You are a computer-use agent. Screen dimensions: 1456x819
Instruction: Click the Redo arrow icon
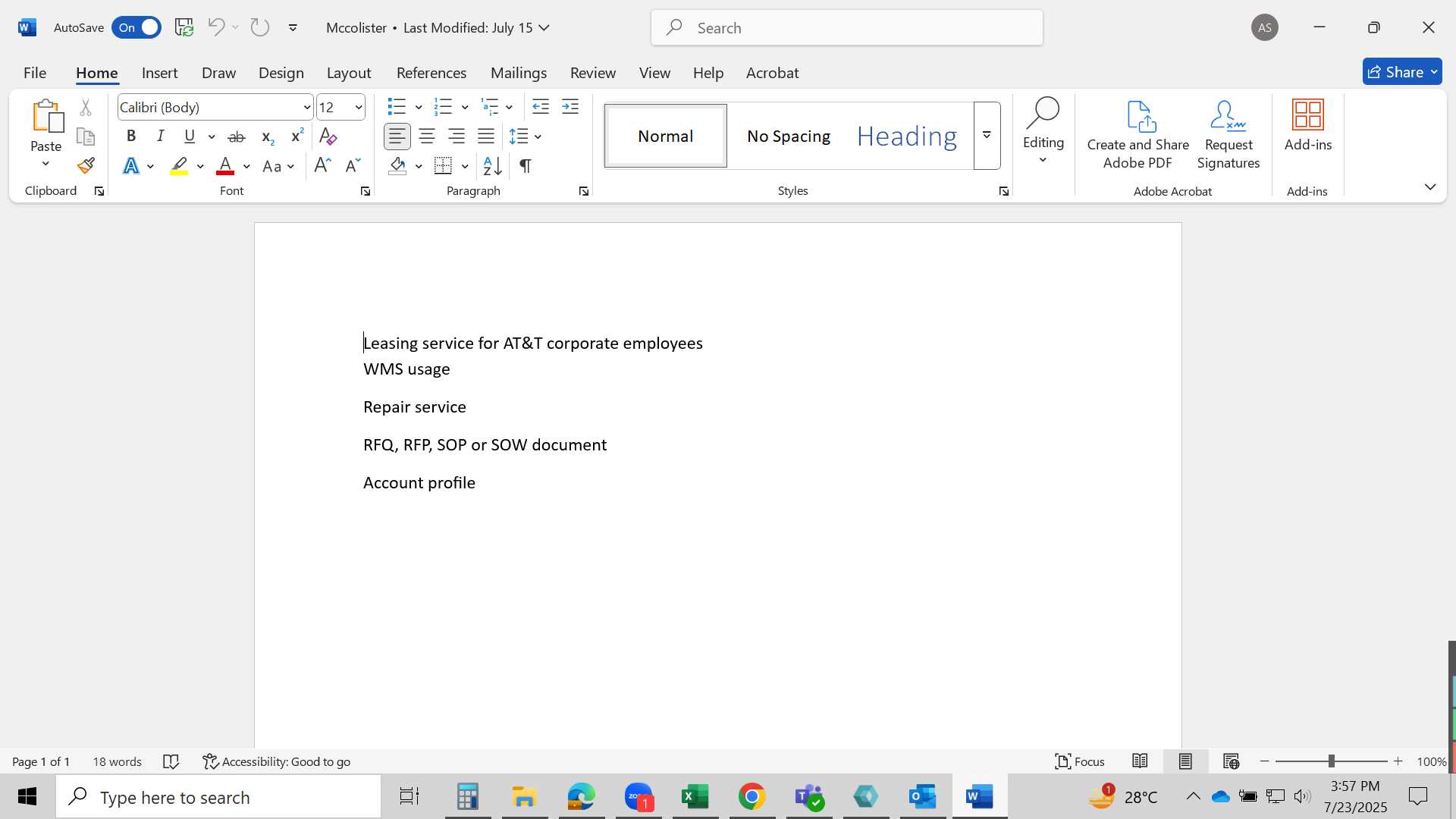[x=260, y=27]
